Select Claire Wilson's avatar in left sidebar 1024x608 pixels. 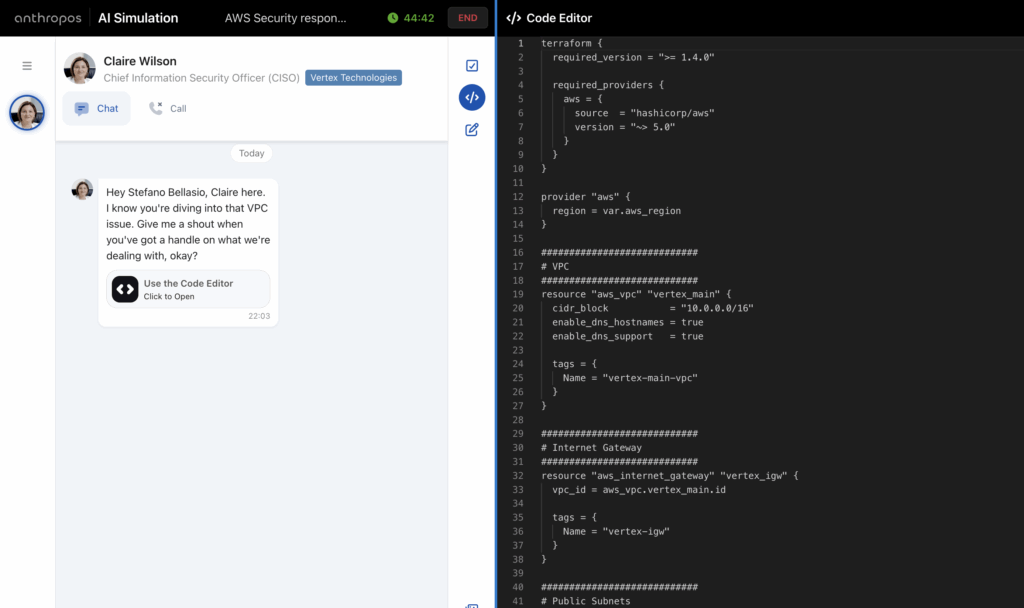pos(27,113)
